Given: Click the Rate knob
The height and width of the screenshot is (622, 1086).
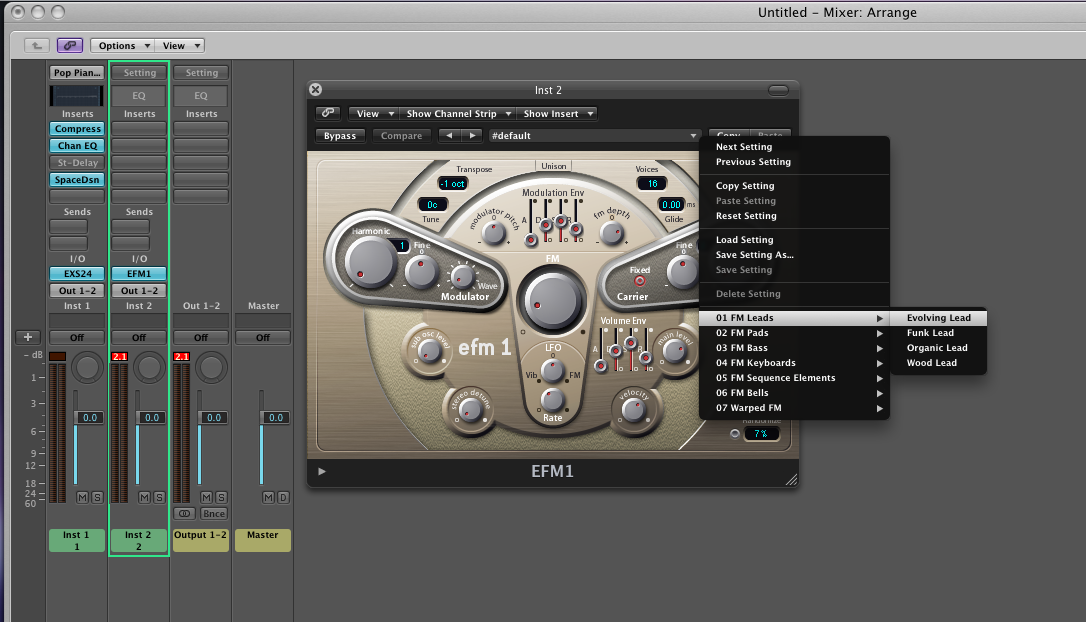Looking at the screenshot, I should [x=552, y=400].
